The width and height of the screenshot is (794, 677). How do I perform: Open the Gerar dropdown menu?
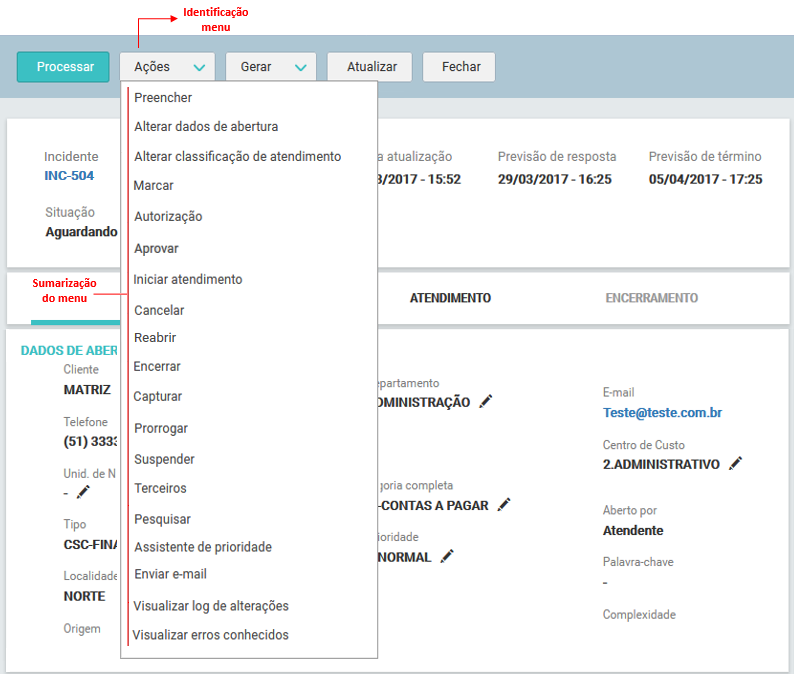(x=271, y=67)
